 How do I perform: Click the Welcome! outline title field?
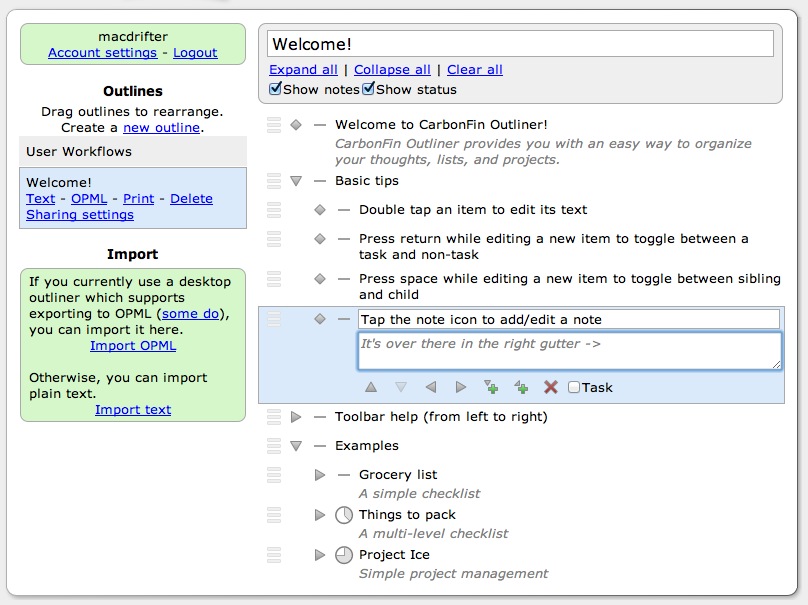pyautogui.click(x=520, y=44)
